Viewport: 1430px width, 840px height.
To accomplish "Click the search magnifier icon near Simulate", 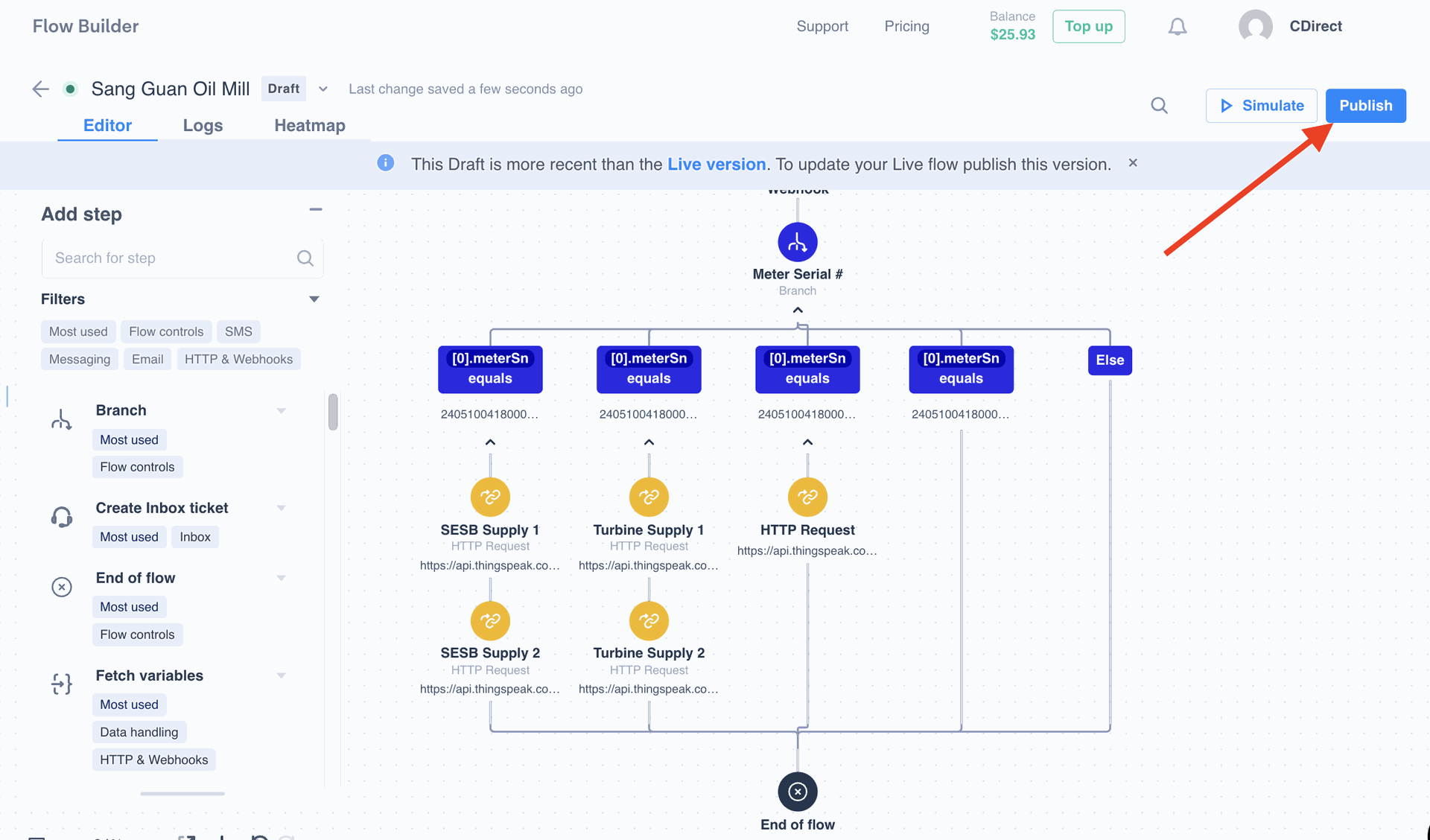I will click(x=1159, y=106).
